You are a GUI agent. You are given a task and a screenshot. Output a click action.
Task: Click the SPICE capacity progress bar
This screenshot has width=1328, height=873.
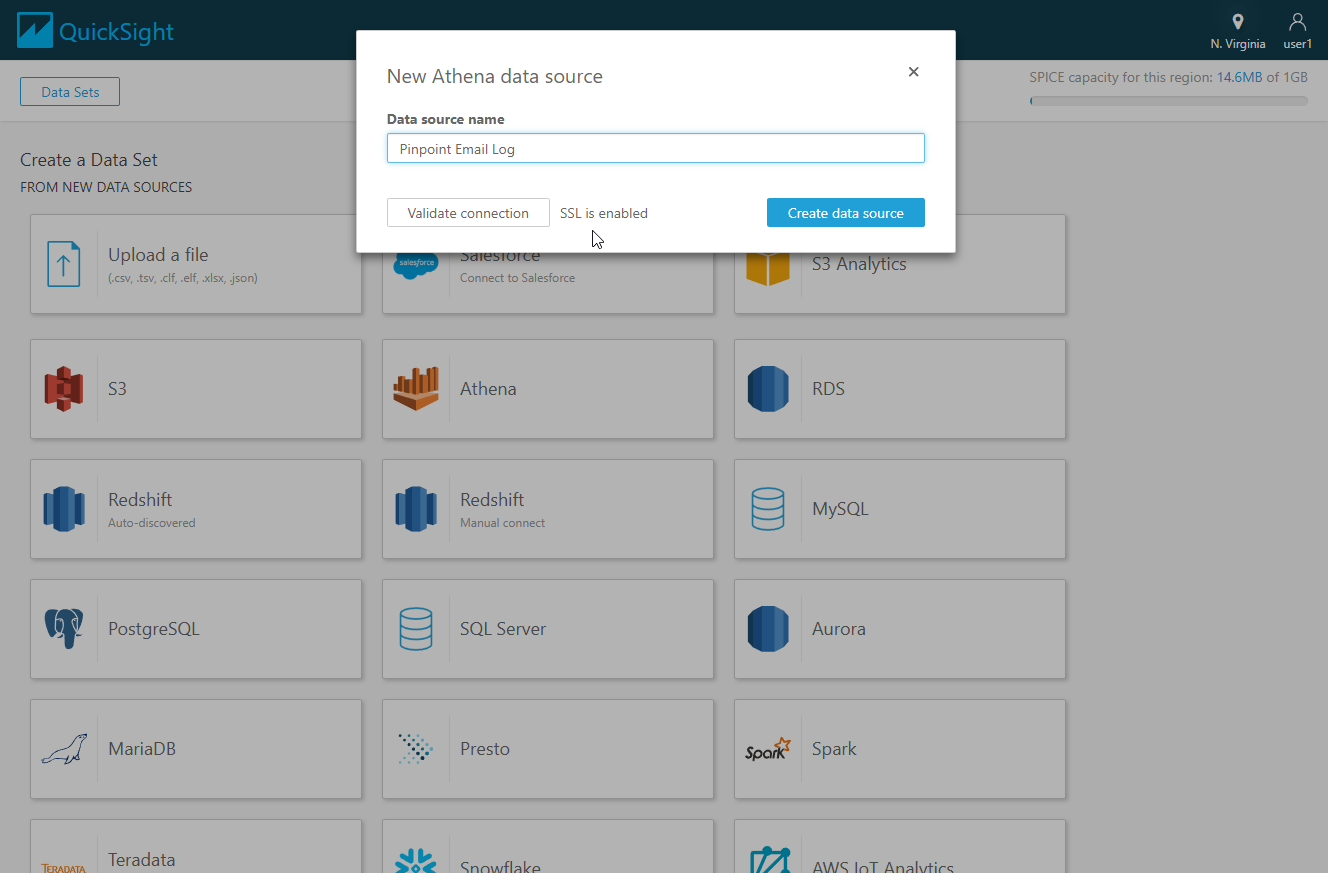point(1168,101)
